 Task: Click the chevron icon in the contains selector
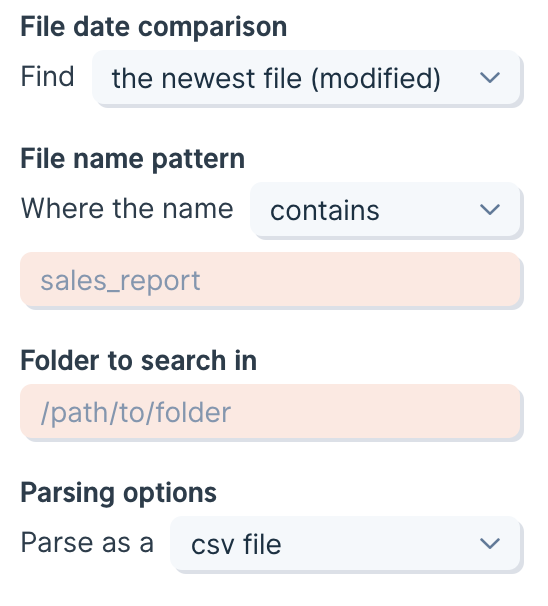tap(490, 210)
